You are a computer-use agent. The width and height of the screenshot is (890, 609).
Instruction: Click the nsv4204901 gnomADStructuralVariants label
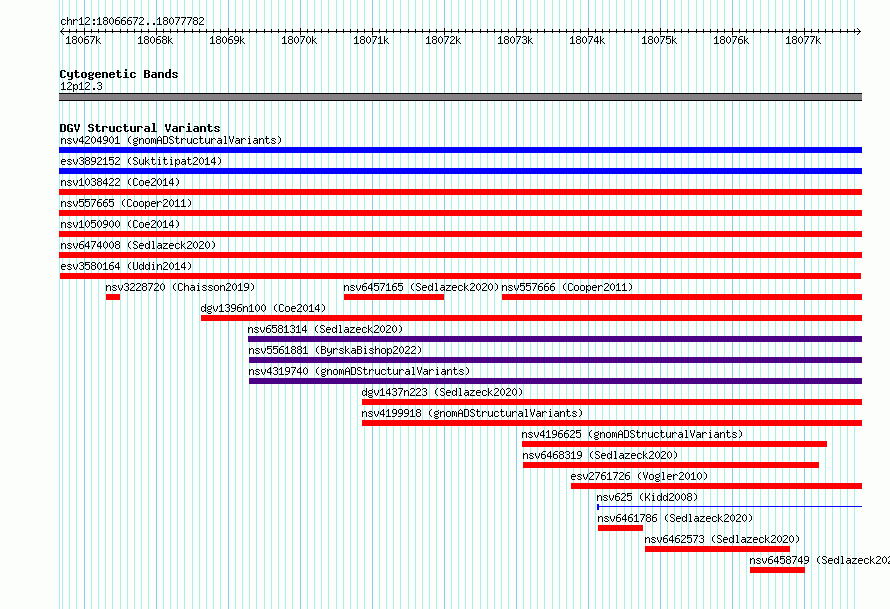(x=171, y=140)
